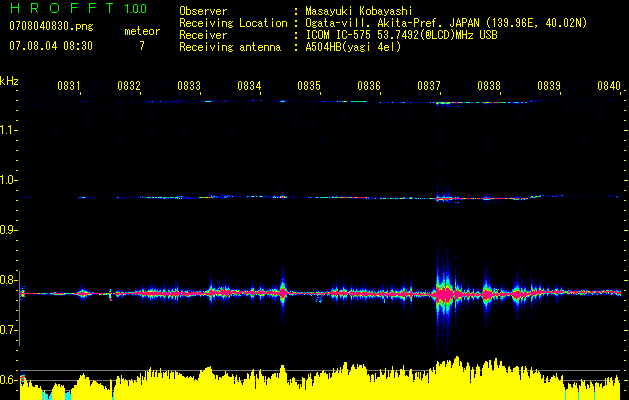The image size is (629, 400).
Task: Click the 0834 time marker
Action: [x=249, y=85]
